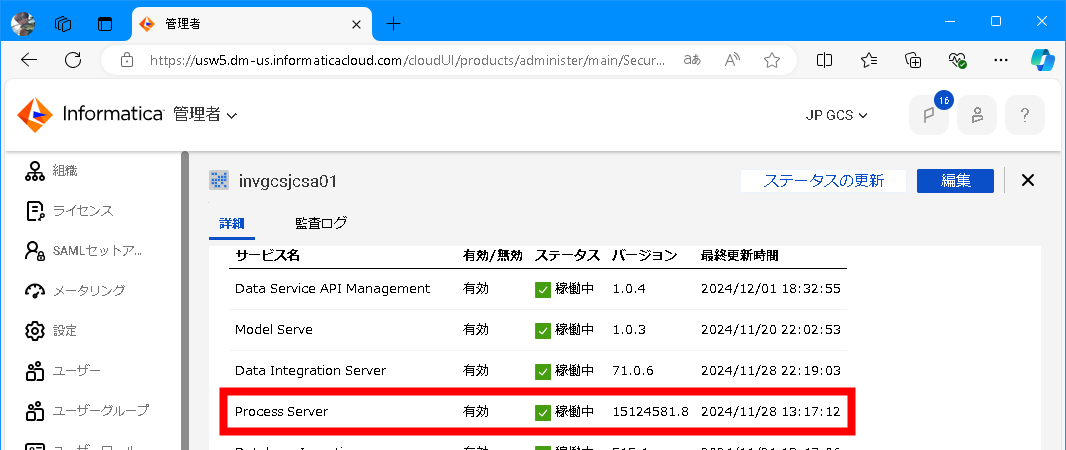Image resolution: width=1066 pixels, height=450 pixels.
Task: Expand the 管理者 service switcher dropdown
Action: click(205, 115)
